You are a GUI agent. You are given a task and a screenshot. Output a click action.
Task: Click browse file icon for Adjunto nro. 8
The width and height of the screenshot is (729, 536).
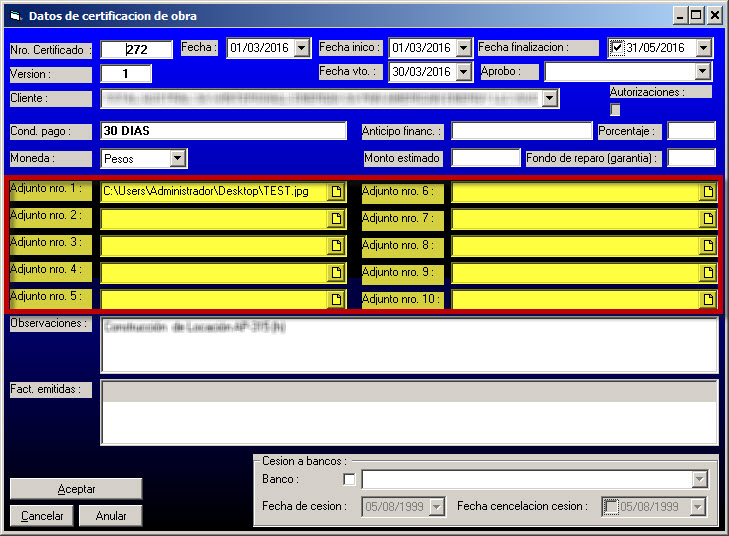[708, 246]
